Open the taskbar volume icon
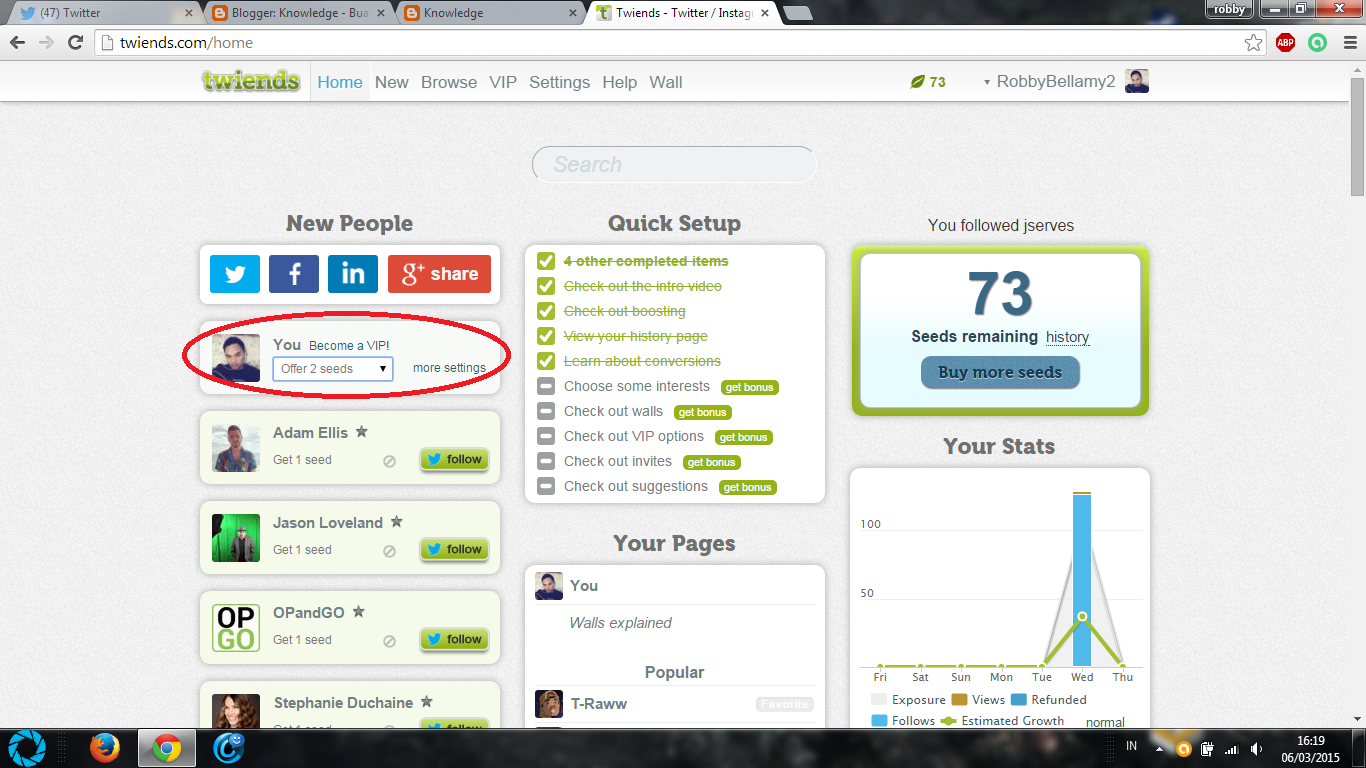The width and height of the screenshot is (1366, 768). (1255, 748)
